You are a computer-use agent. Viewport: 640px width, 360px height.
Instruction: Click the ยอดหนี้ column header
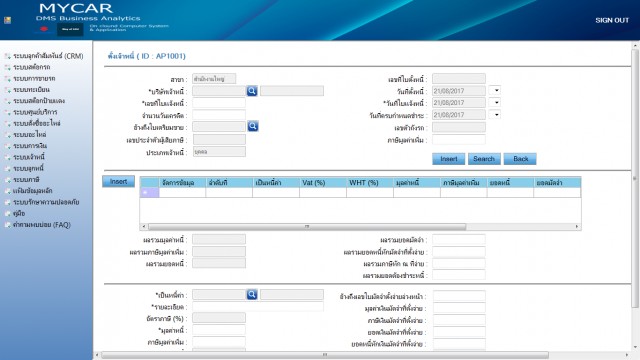[x=510, y=182]
